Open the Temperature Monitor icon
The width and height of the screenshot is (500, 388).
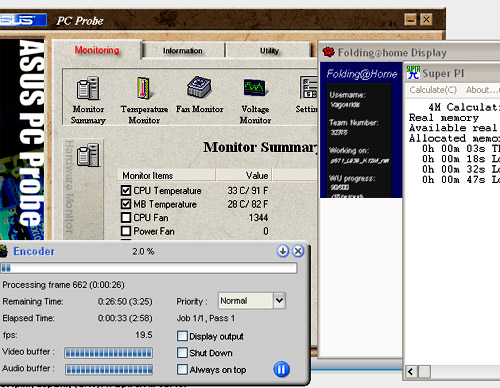pyautogui.click(x=144, y=88)
